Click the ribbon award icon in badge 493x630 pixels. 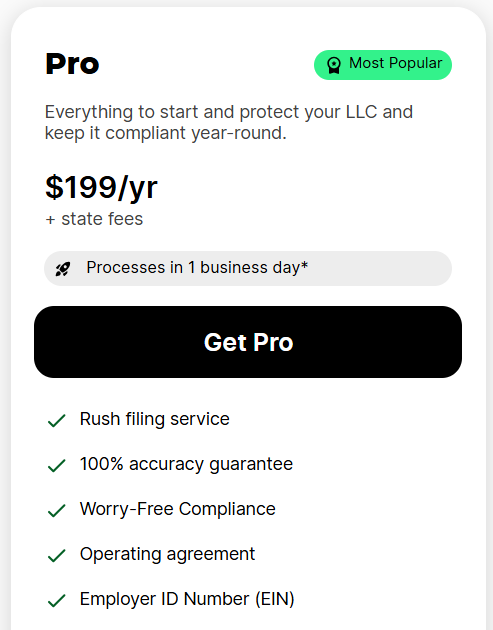pos(333,65)
